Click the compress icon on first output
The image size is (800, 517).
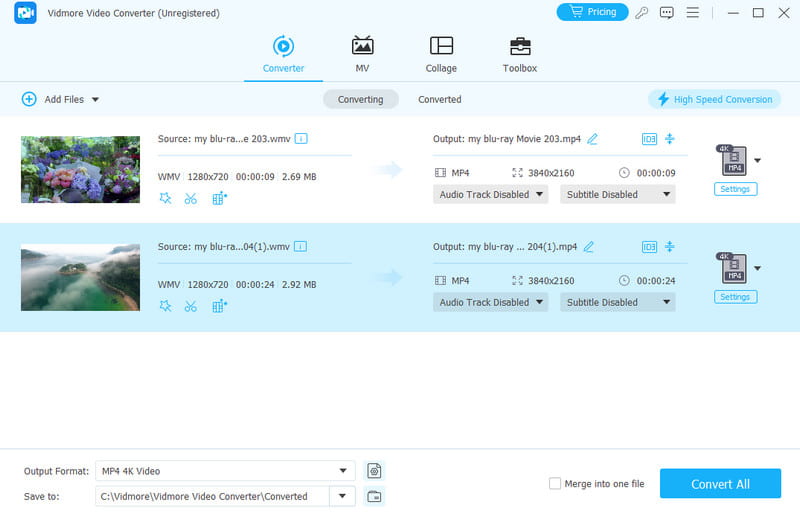670,139
